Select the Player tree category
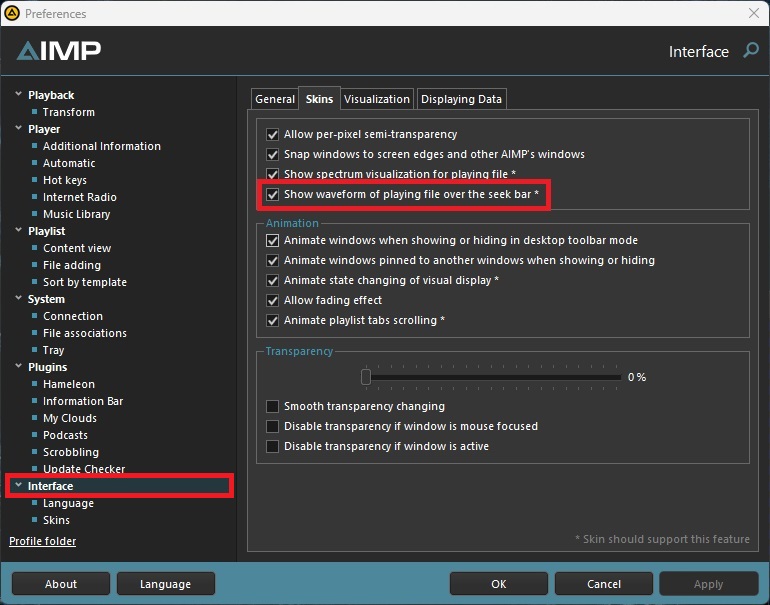Screen dimensions: 770x605 pyautogui.click(x=44, y=129)
